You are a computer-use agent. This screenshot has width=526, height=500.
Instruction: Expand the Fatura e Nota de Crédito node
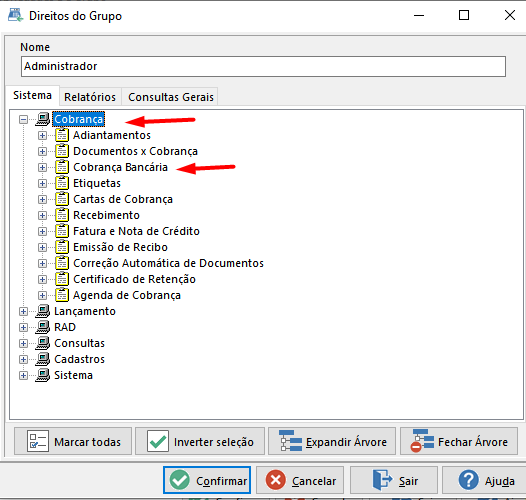[42, 231]
